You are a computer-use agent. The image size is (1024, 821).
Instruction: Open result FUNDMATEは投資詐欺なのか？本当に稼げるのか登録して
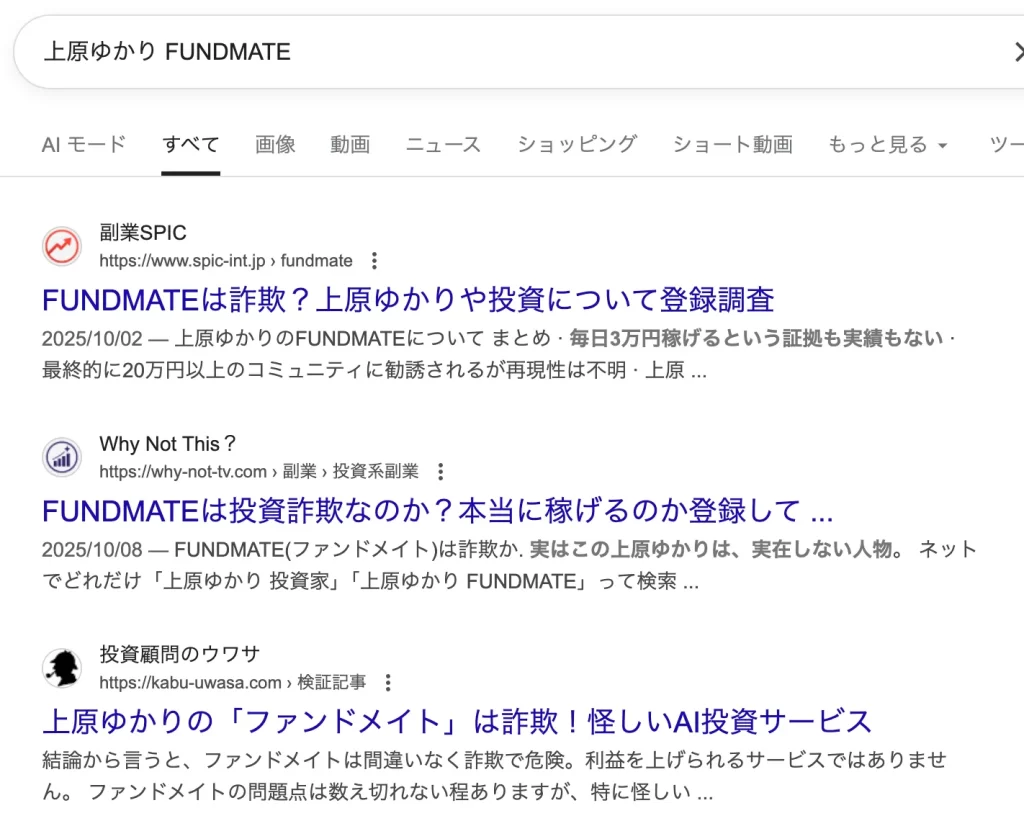438,511
